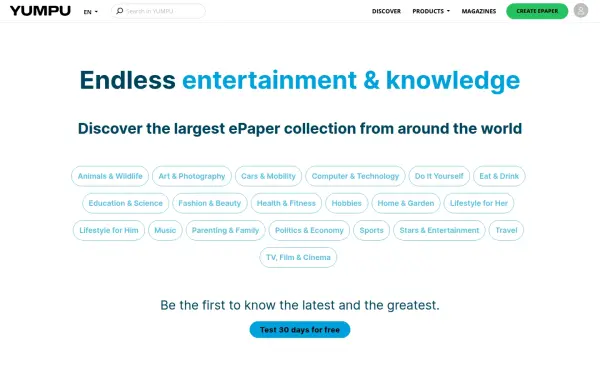Expand the Products menu
The height and width of the screenshot is (375, 600).
click(431, 11)
